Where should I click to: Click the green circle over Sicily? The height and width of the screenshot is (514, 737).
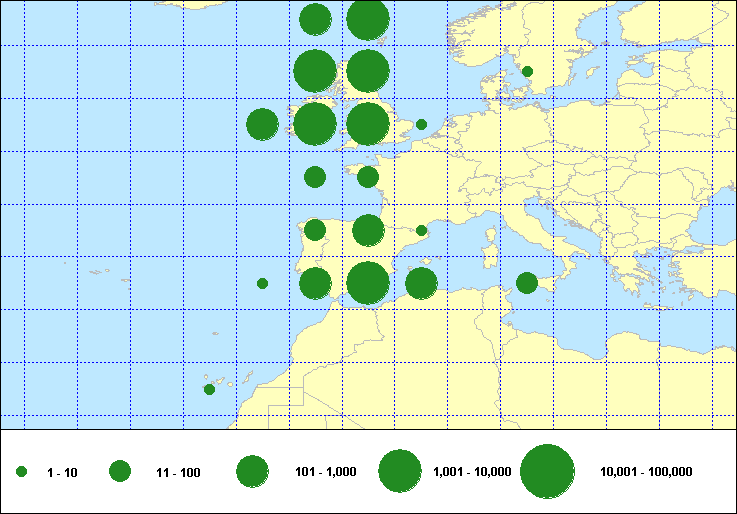[x=526, y=283]
